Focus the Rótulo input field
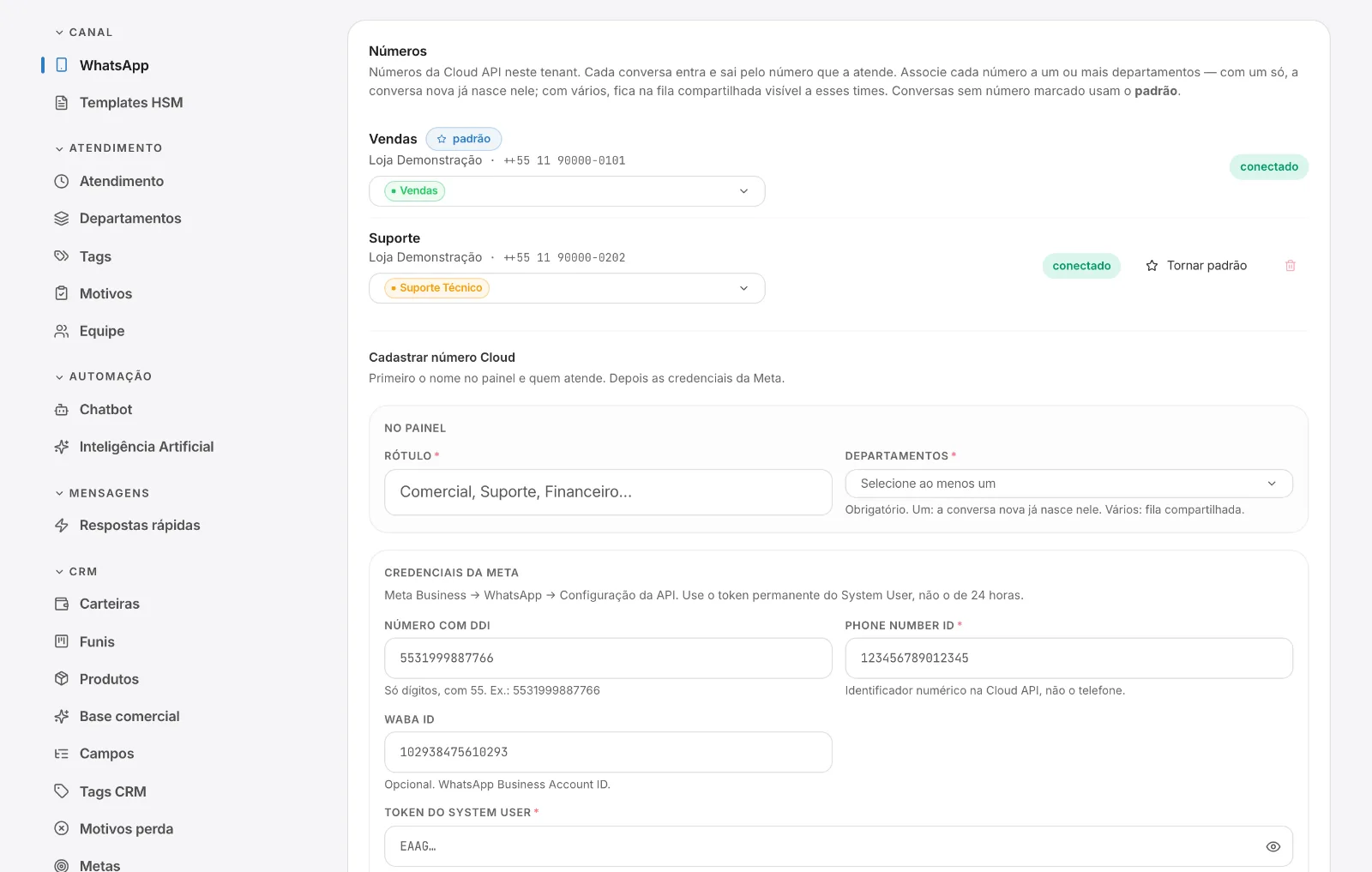The height and width of the screenshot is (872, 1372). (608, 492)
